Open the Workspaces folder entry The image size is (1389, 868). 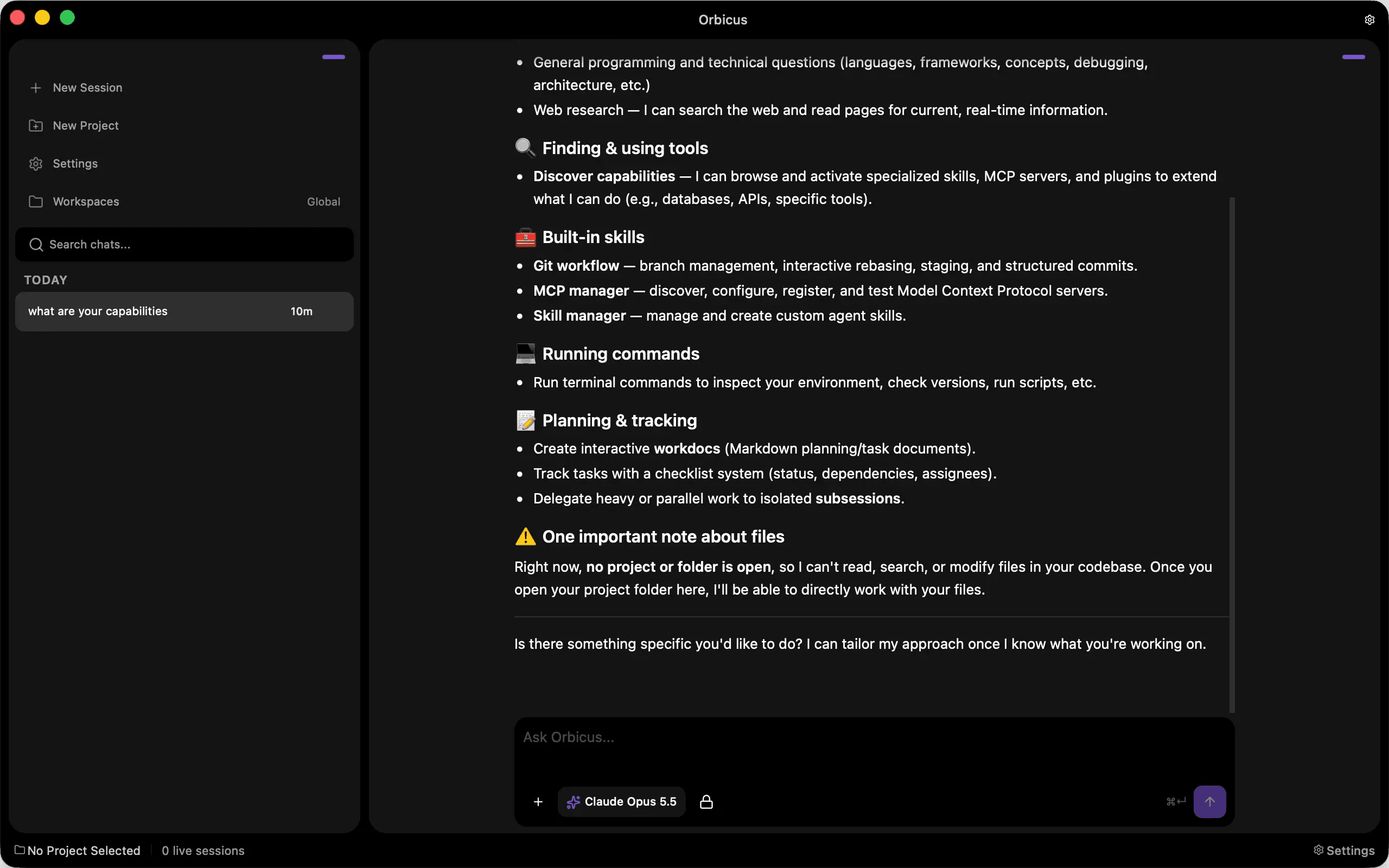tap(184, 201)
